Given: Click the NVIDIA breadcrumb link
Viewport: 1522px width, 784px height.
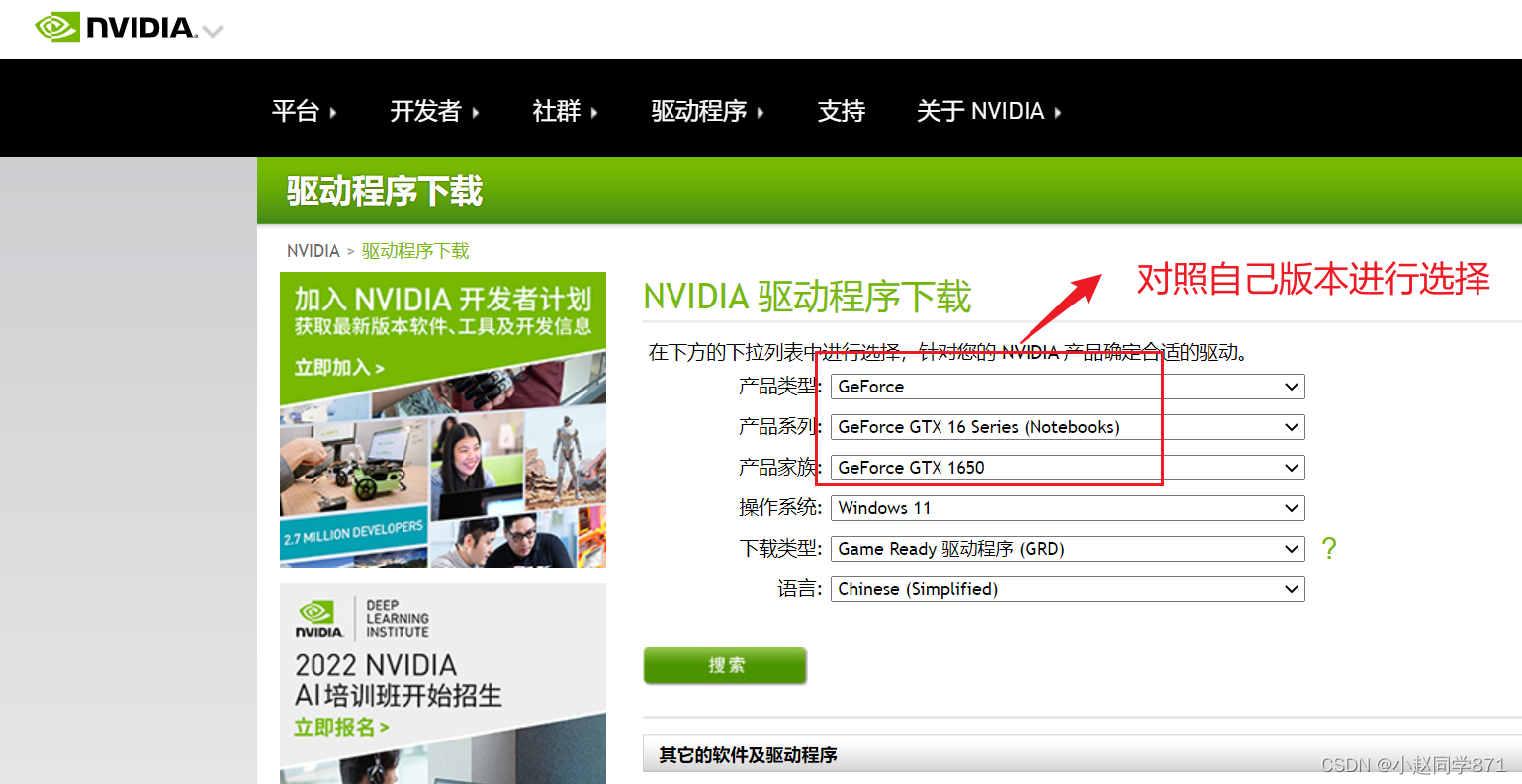Looking at the screenshot, I should click(313, 251).
